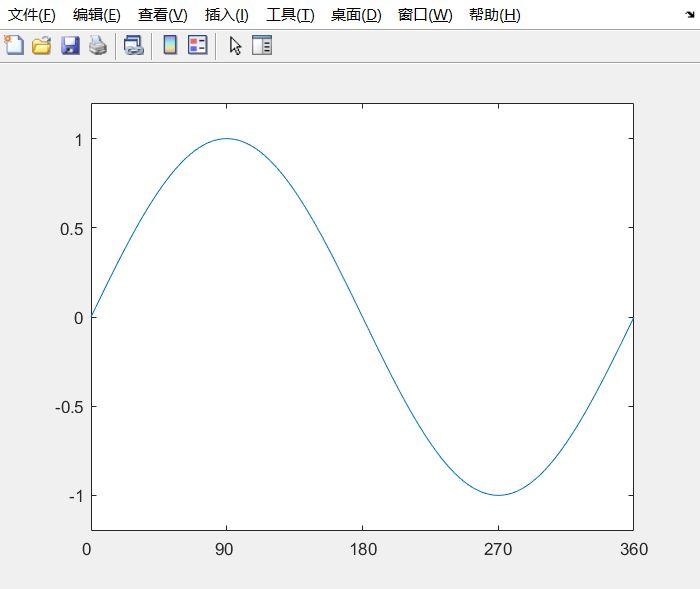Screen dimensions: 700x589
Task: Open the 桌面(D) menu
Action: [356, 15]
